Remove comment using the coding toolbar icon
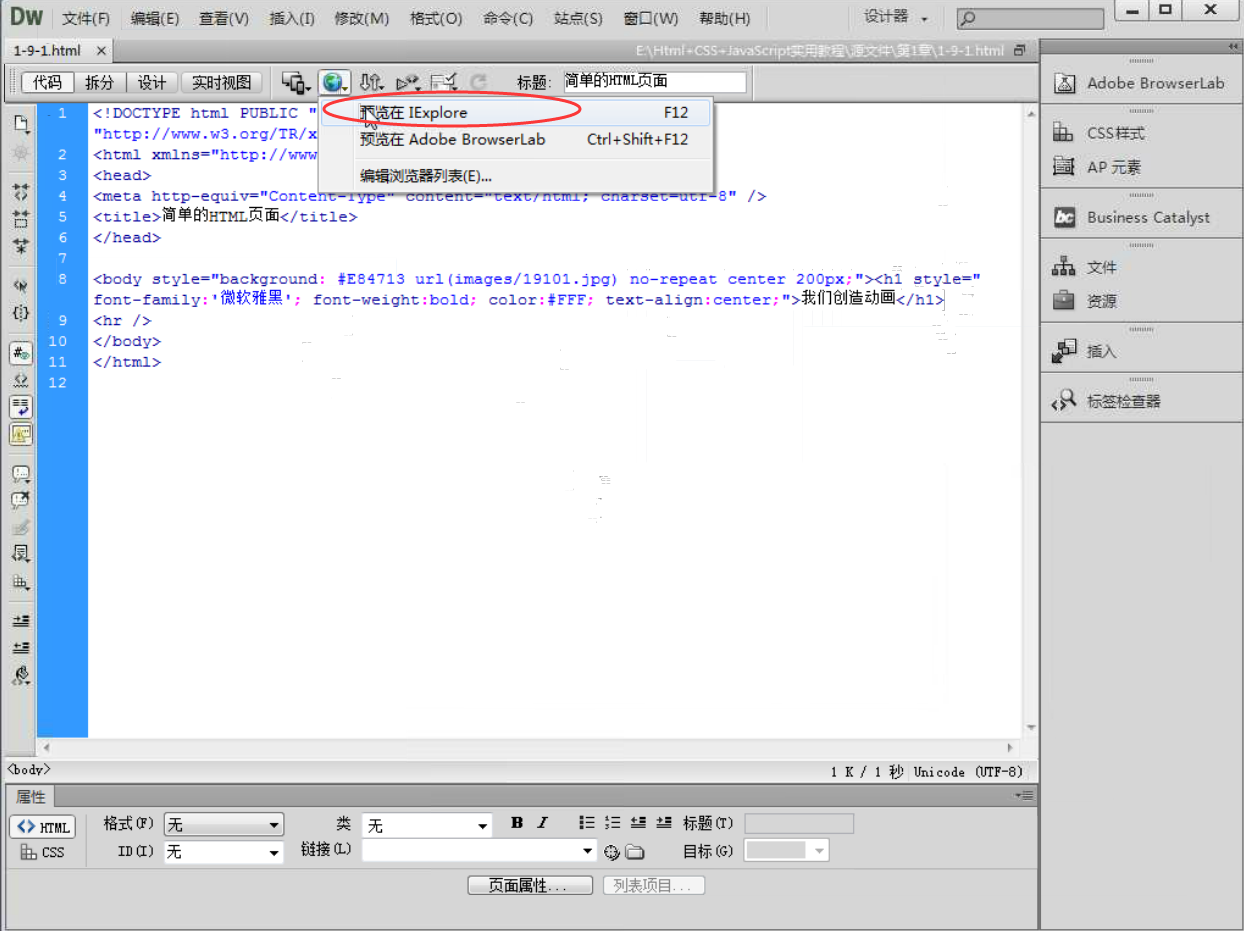This screenshot has width=1244, height=931. click(x=21, y=501)
